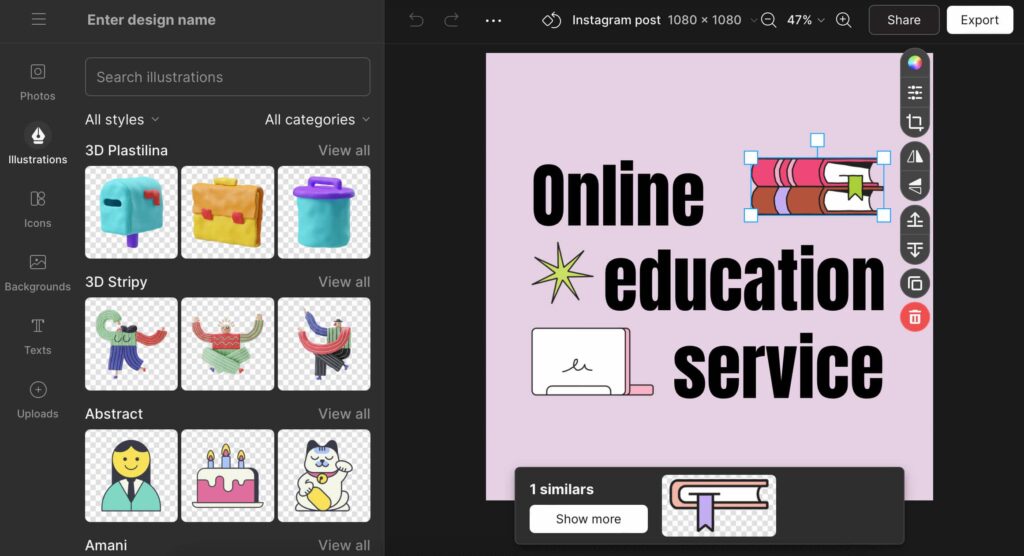Click the Show more button
The width and height of the screenshot is (1024, 556).
click(x=588, y=519)
